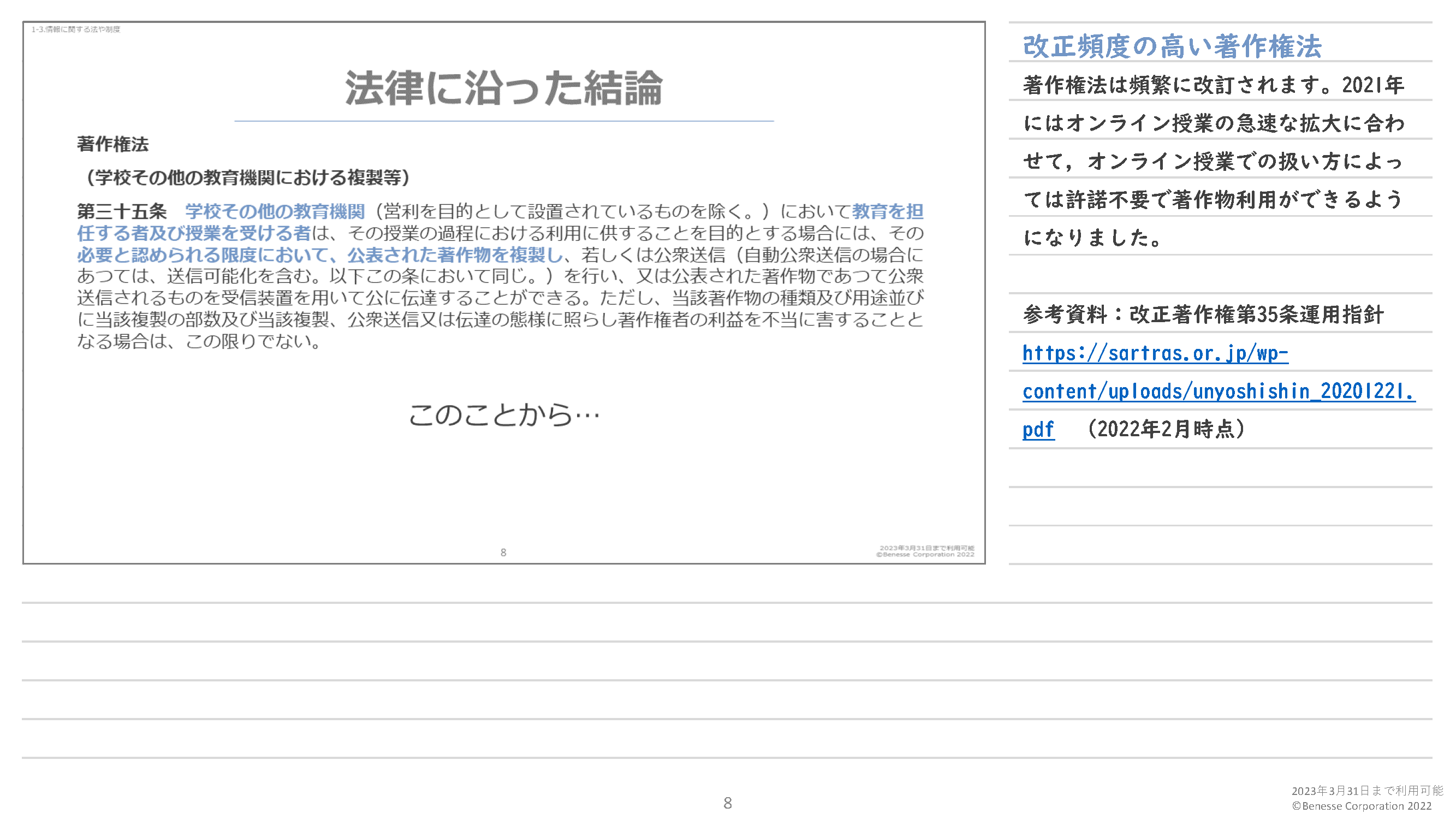This screenshot has height=819, width=1456.
Task: Click blue highlighted 任する者及び授業を受ける者 phrase
Action: coord(194,233)
